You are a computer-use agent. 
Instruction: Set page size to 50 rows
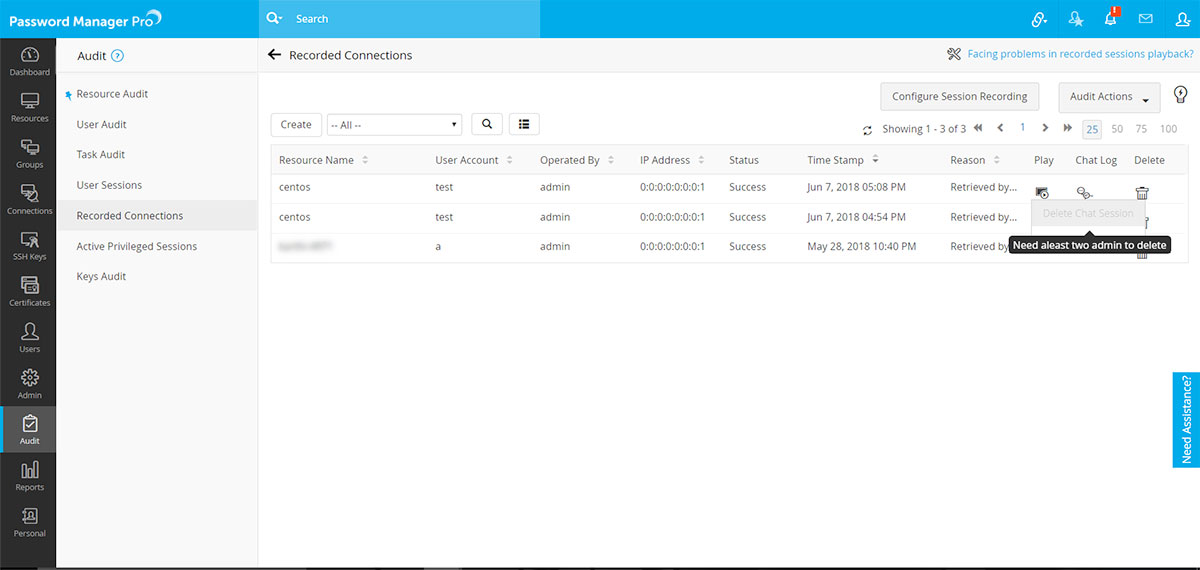[x=1117, y=129]
